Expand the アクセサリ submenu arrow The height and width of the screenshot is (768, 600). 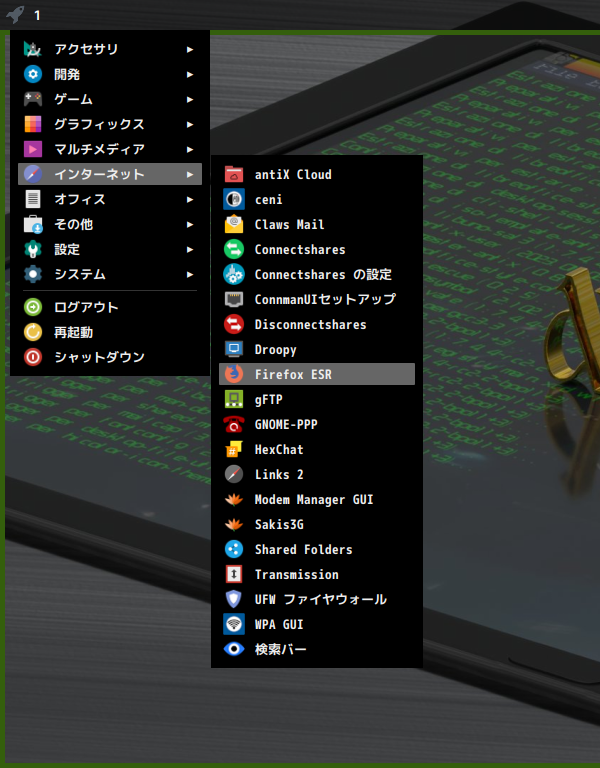(x=190, y=49)
